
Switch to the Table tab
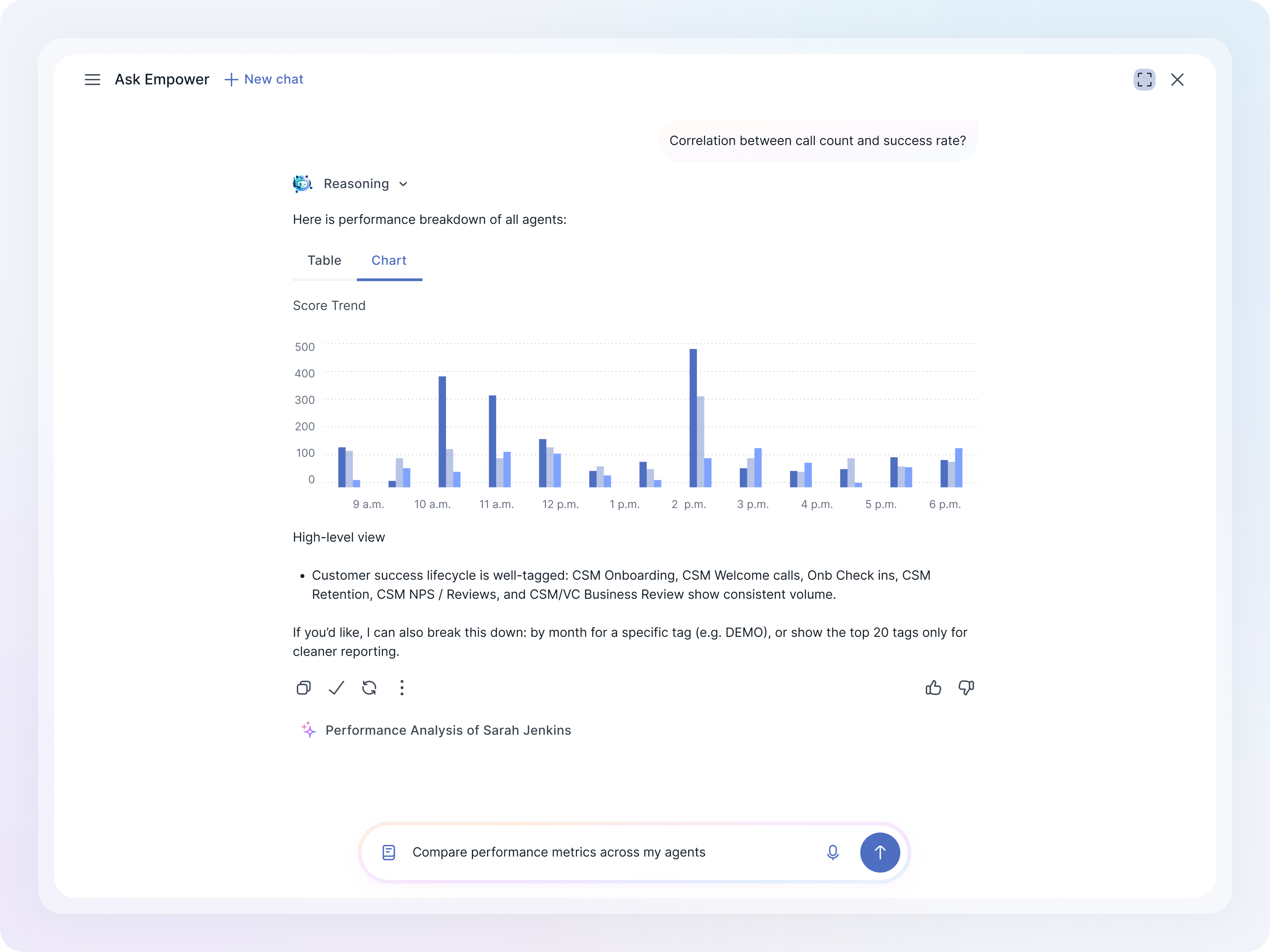tap(324, 261)
